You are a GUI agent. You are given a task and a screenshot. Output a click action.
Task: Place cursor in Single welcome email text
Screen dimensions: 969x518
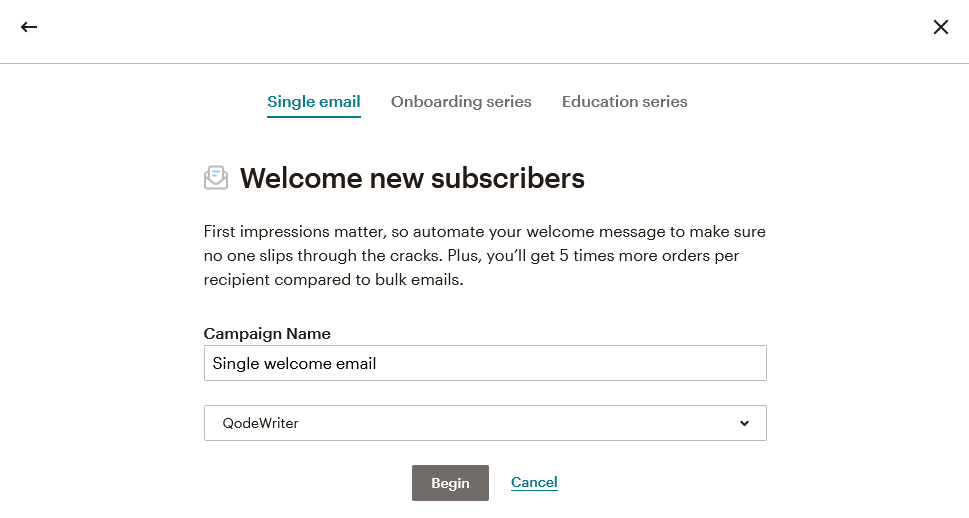click(294, 363)
